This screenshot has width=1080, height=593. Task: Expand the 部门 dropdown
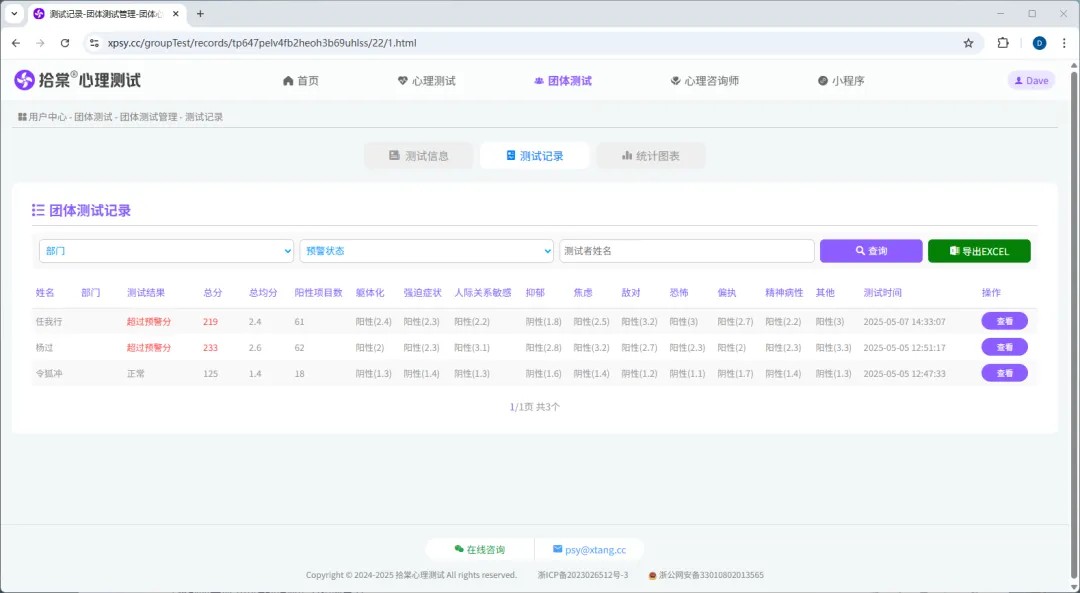(167, 251)
